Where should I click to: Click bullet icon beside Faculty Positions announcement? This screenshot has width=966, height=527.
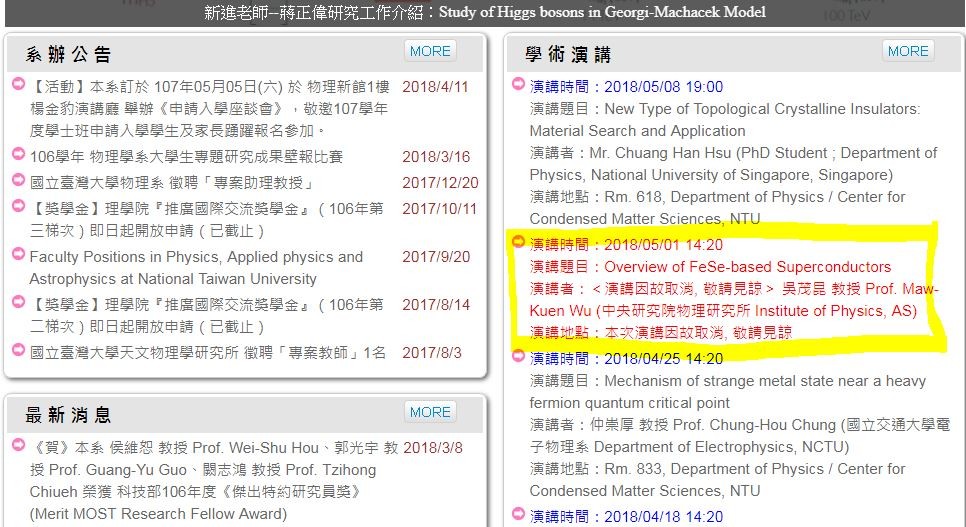coord(19,255)
